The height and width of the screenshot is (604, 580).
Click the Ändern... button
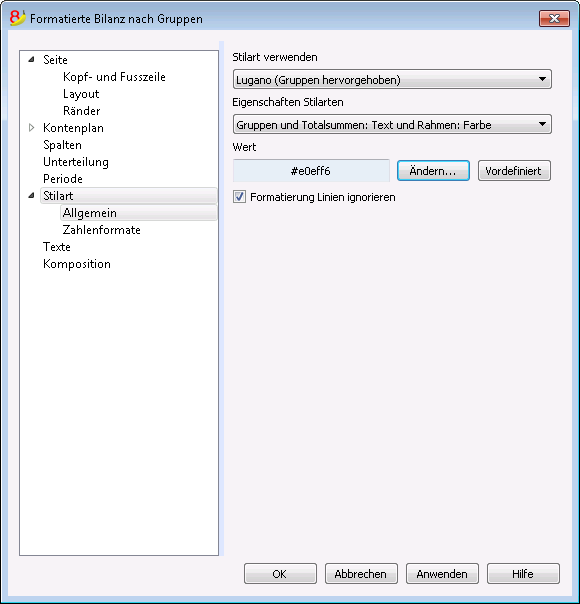(433, 171)
